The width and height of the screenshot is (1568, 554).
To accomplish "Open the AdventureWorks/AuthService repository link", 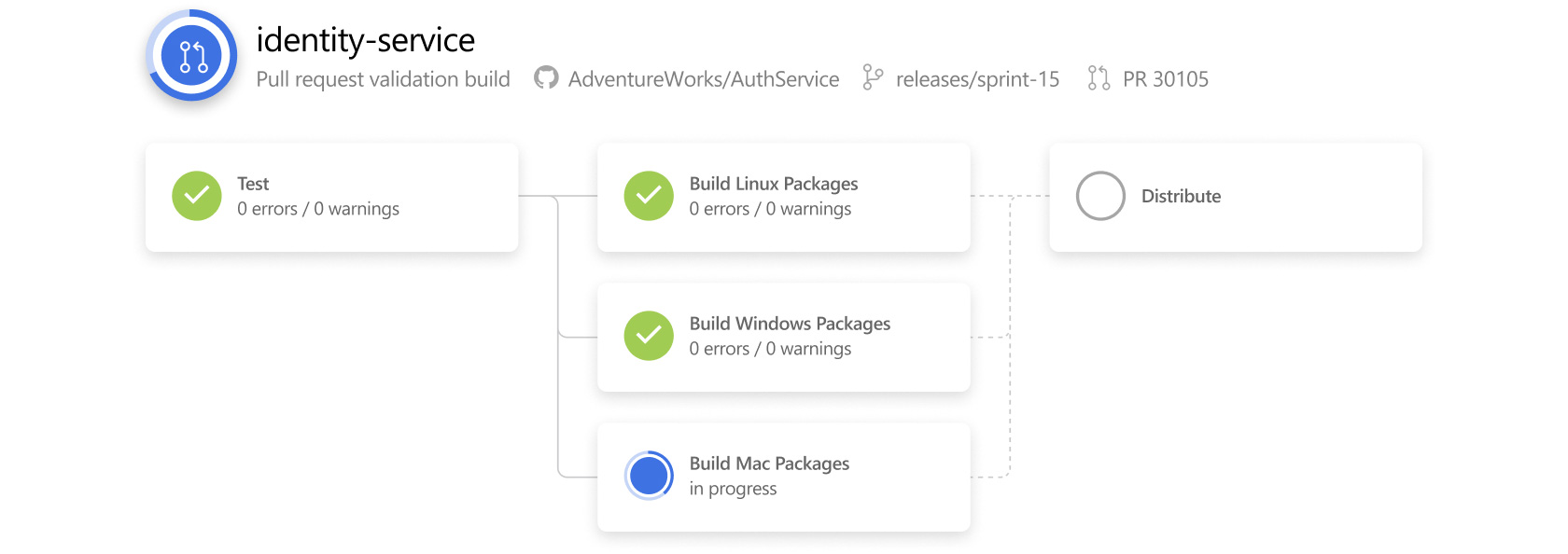I will pos(703,79).
